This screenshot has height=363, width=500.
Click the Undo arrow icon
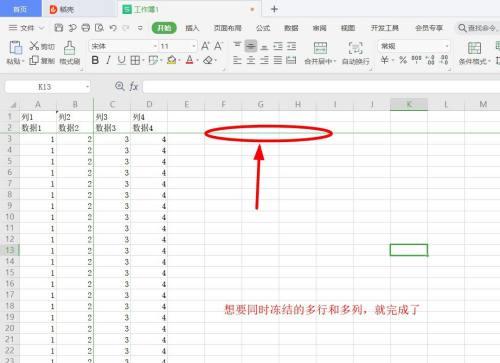(x=113, y=28)
